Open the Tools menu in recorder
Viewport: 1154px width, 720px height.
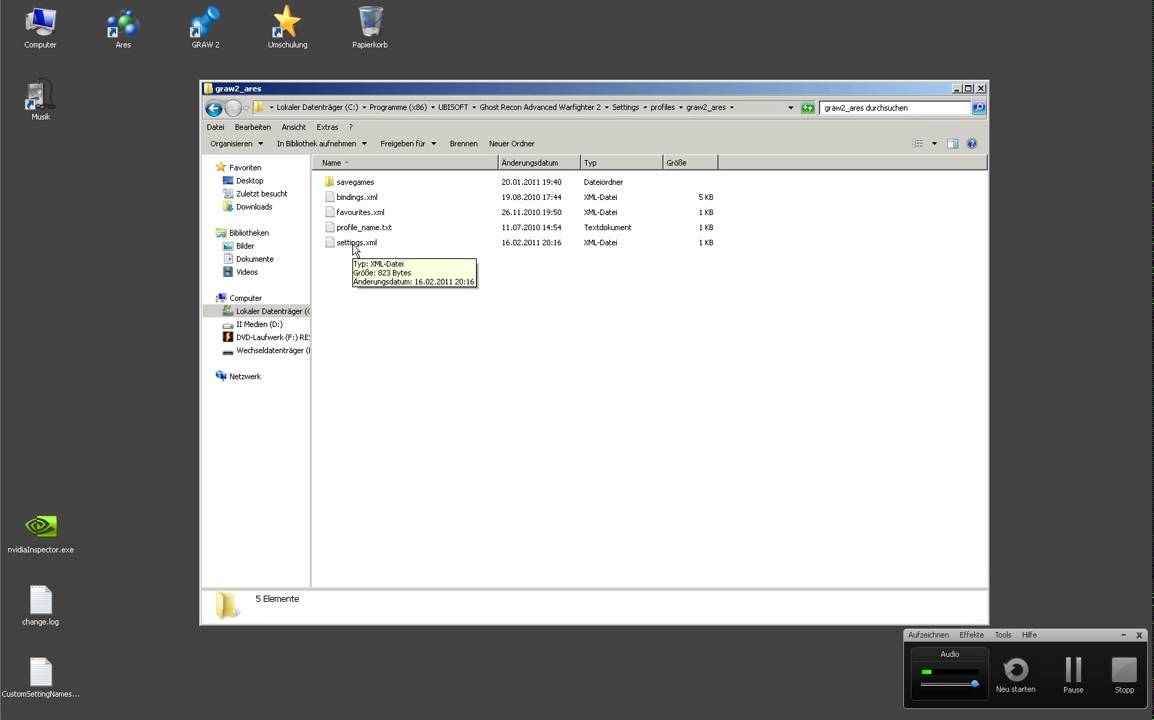click(1003, 635)
